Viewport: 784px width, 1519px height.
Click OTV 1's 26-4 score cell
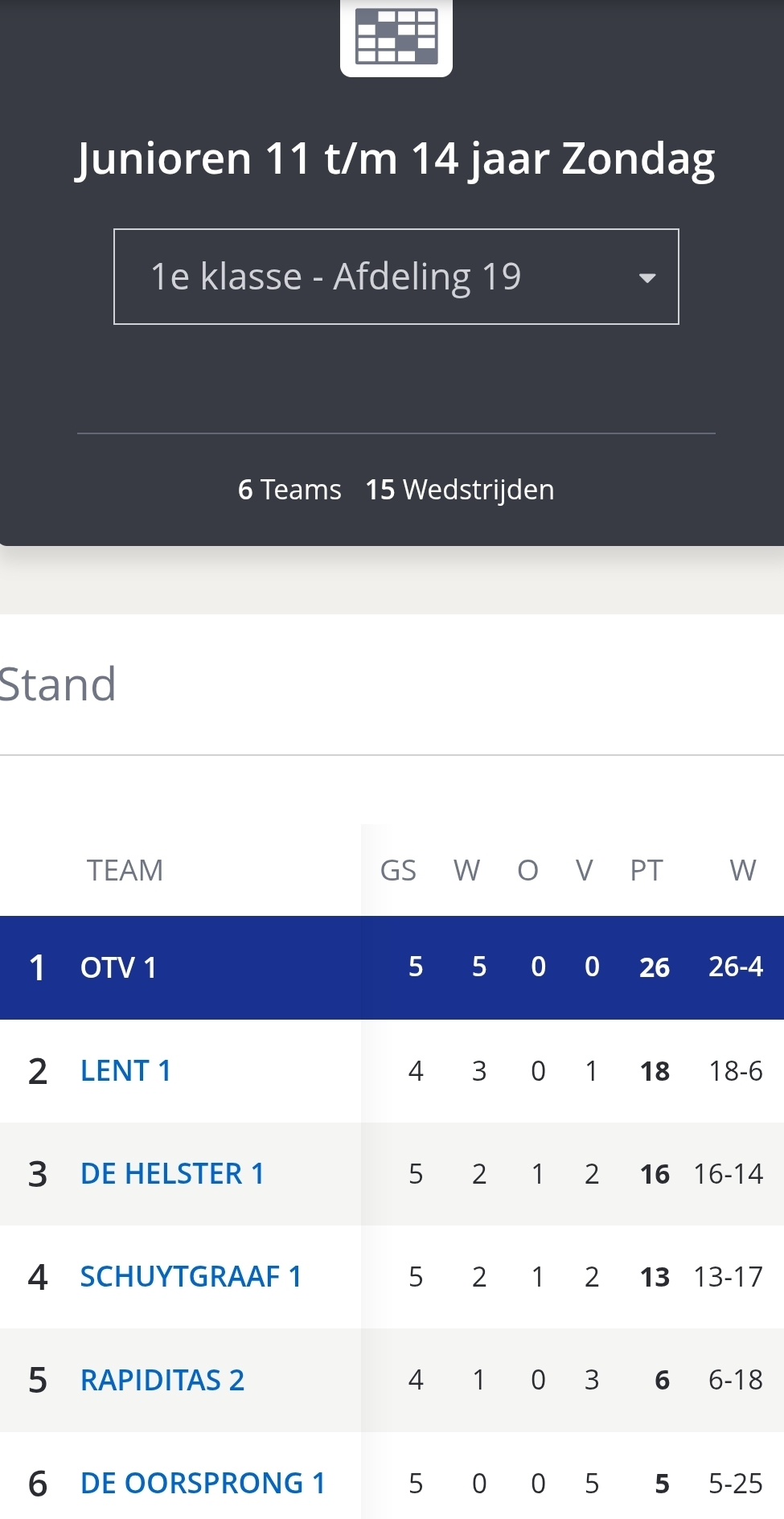735,967
